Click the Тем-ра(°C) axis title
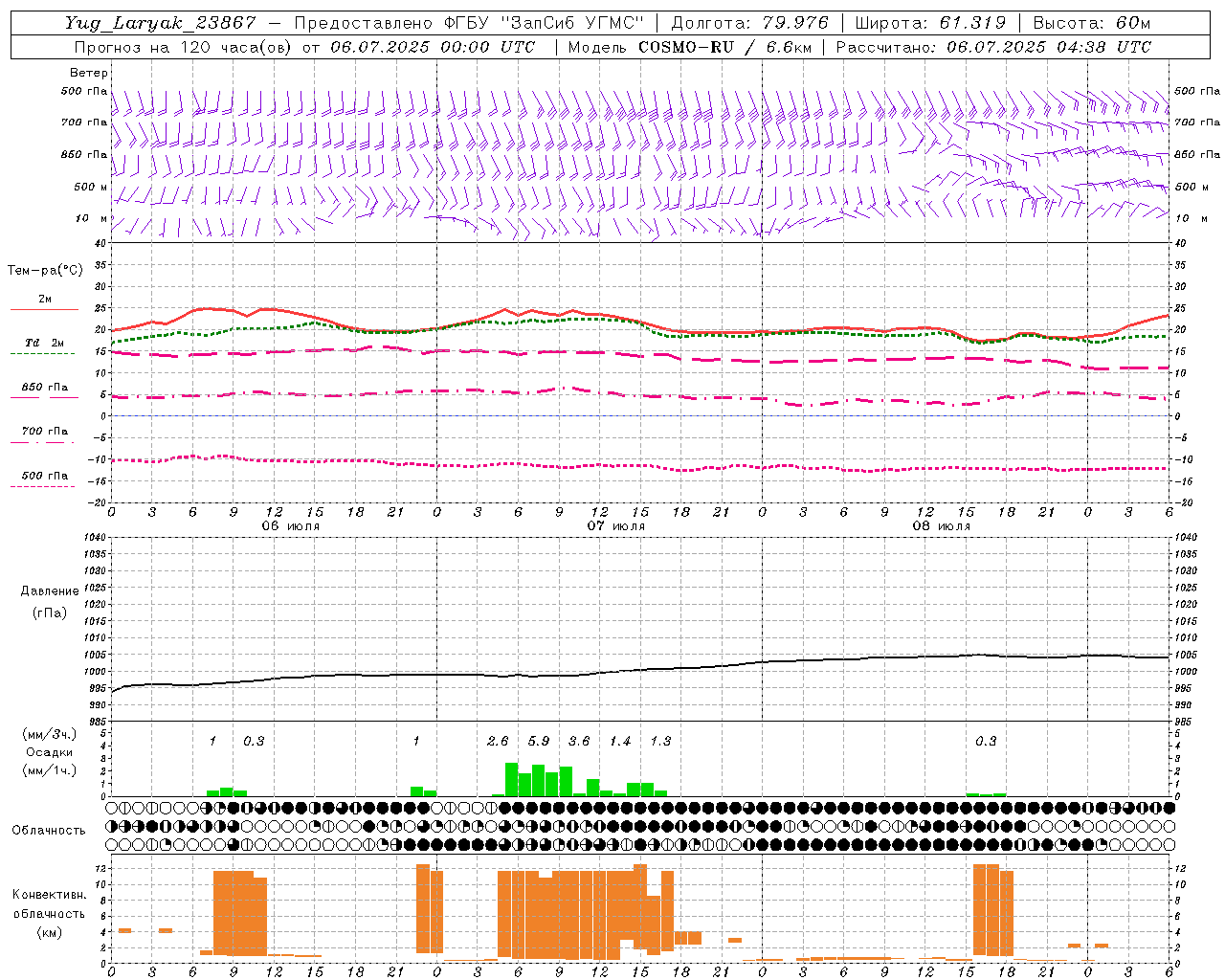Screen dimensions: 1225x980 46,271
